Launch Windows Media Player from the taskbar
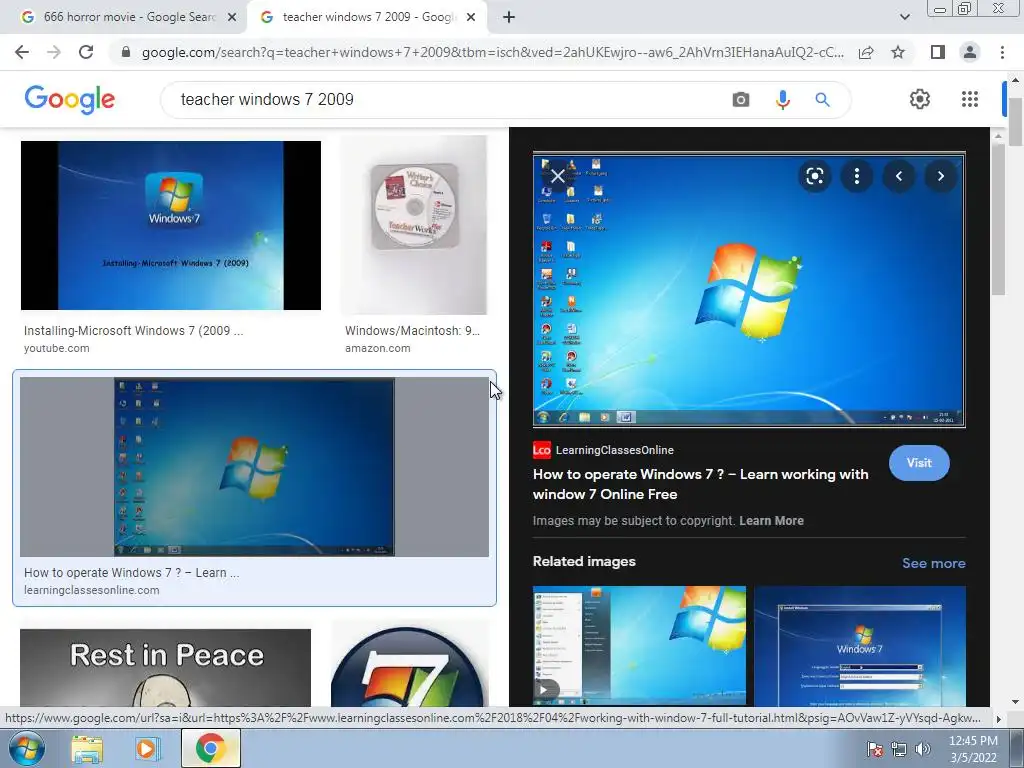Image resolution: width=1024 pixels, height=768 pixels. (147, 748)
